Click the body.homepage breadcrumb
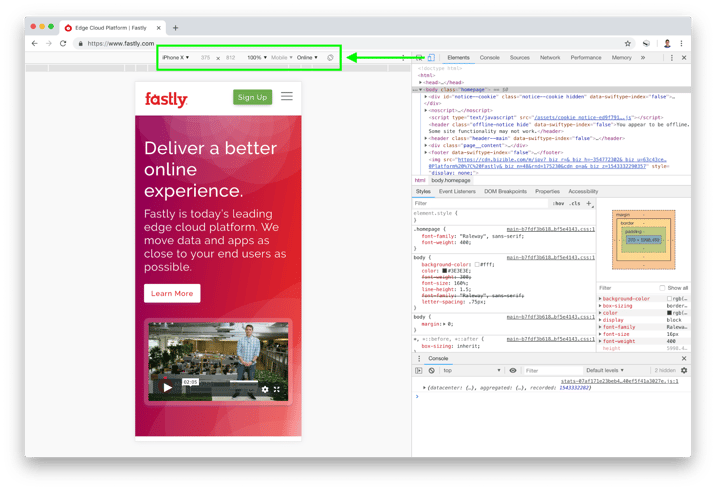Viewport: 716px width, 490px height. pos(451,180)
